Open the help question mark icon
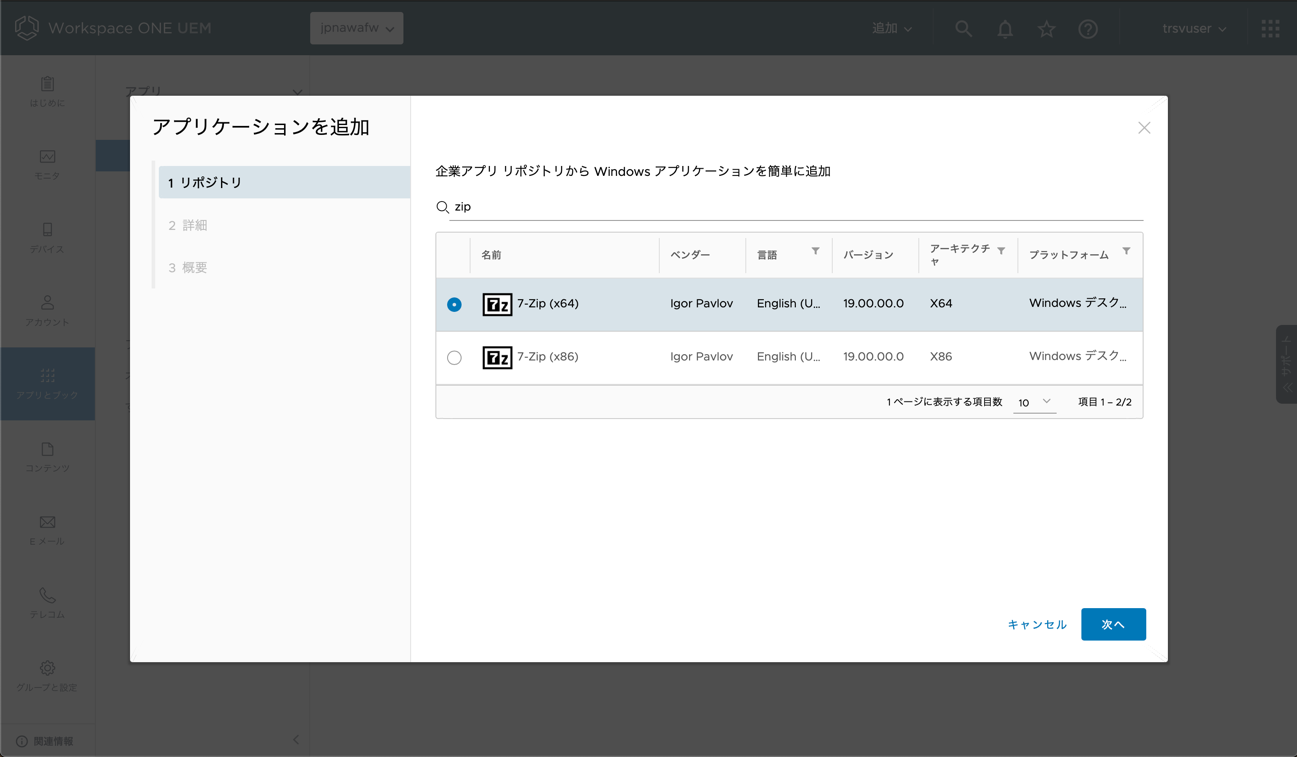Viewport: 1297px width, 757px height. click(x=1088, y=29)
